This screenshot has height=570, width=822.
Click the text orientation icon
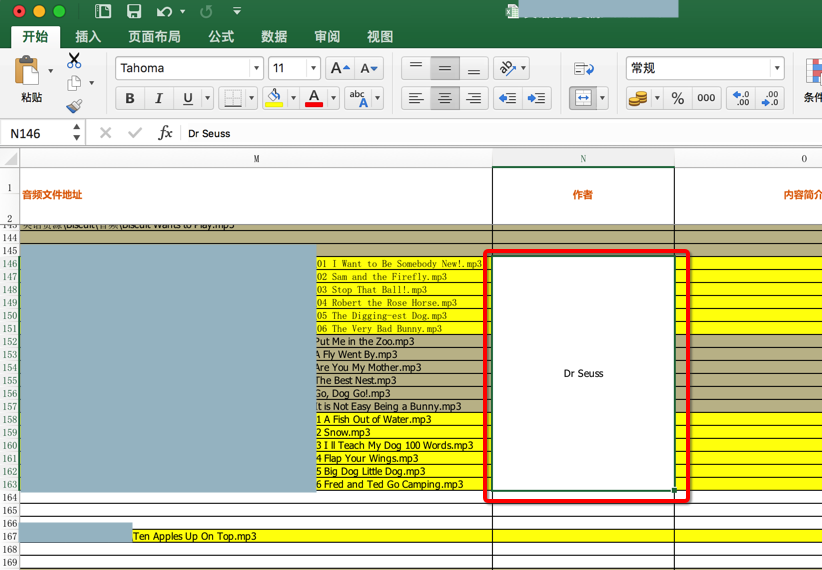[x=507, y=68]
